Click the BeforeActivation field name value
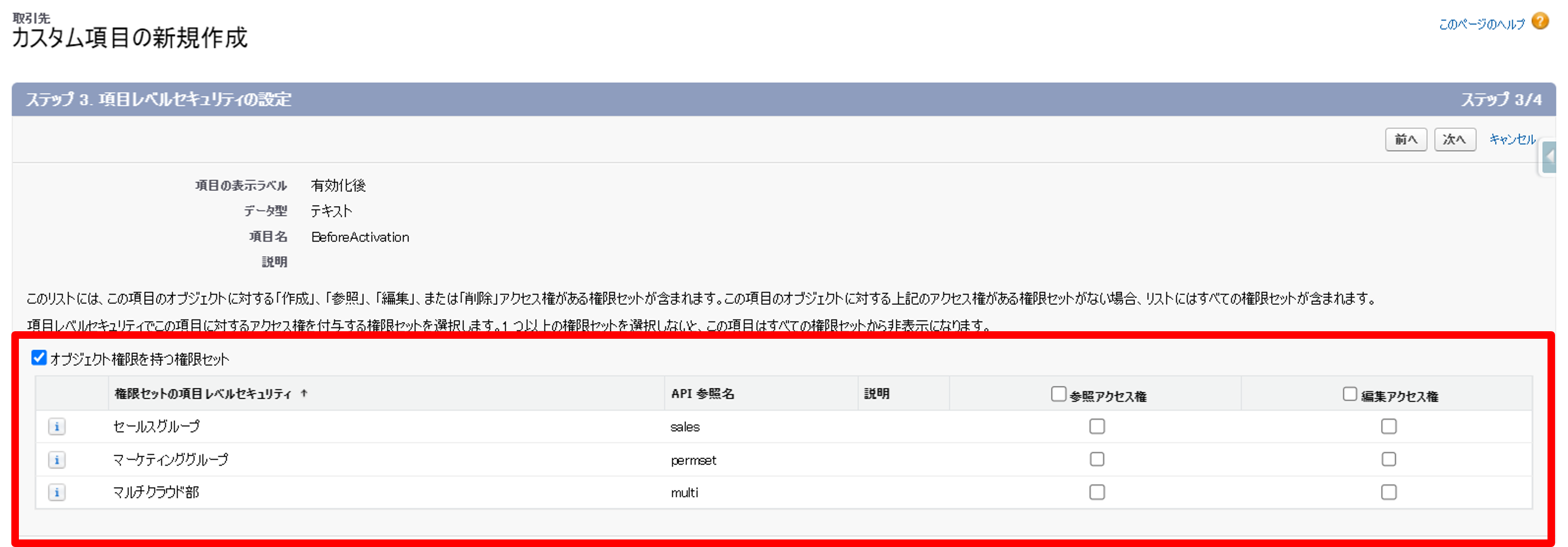Screen dimensions: 1568x547 click(360, 237)
